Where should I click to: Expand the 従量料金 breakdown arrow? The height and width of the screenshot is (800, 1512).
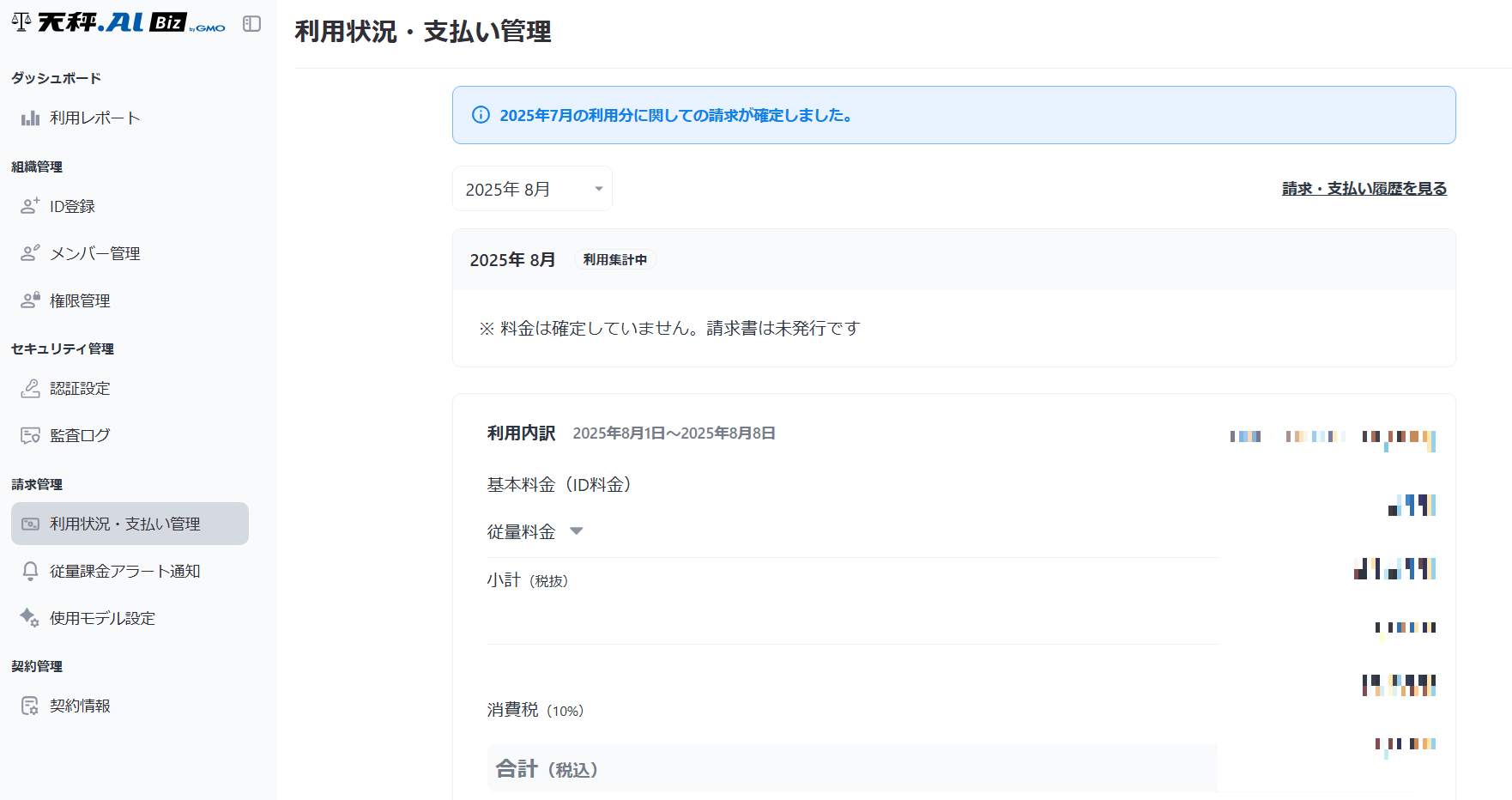[x=577, y=531]
